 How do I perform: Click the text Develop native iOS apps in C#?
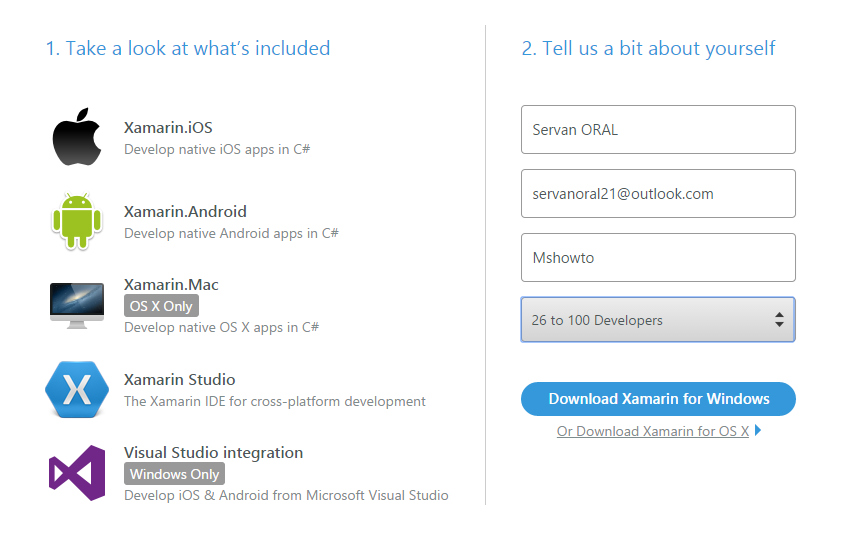tap(217, 149)
